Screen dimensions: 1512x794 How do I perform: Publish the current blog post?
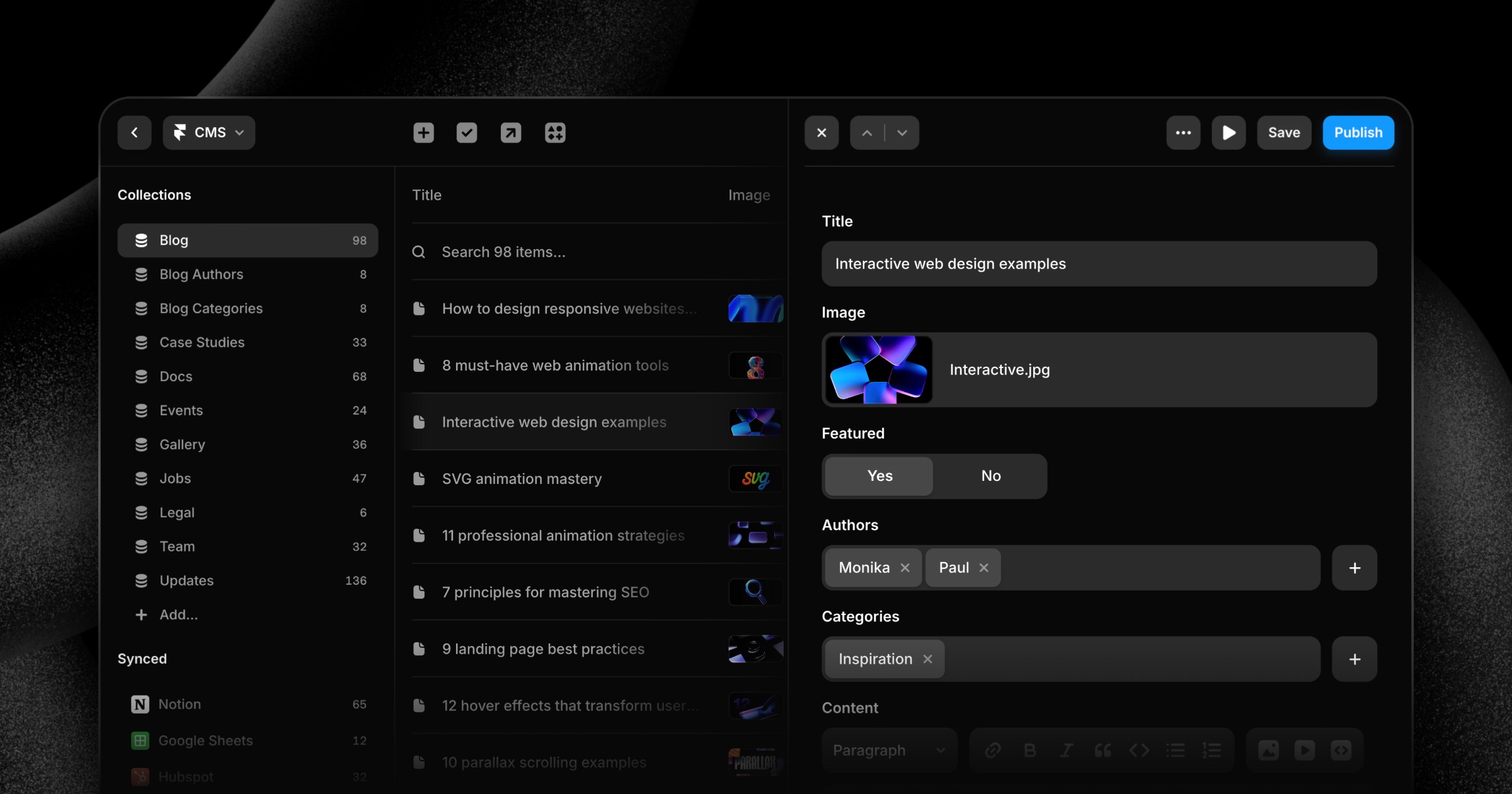(x=1358, y=132)
